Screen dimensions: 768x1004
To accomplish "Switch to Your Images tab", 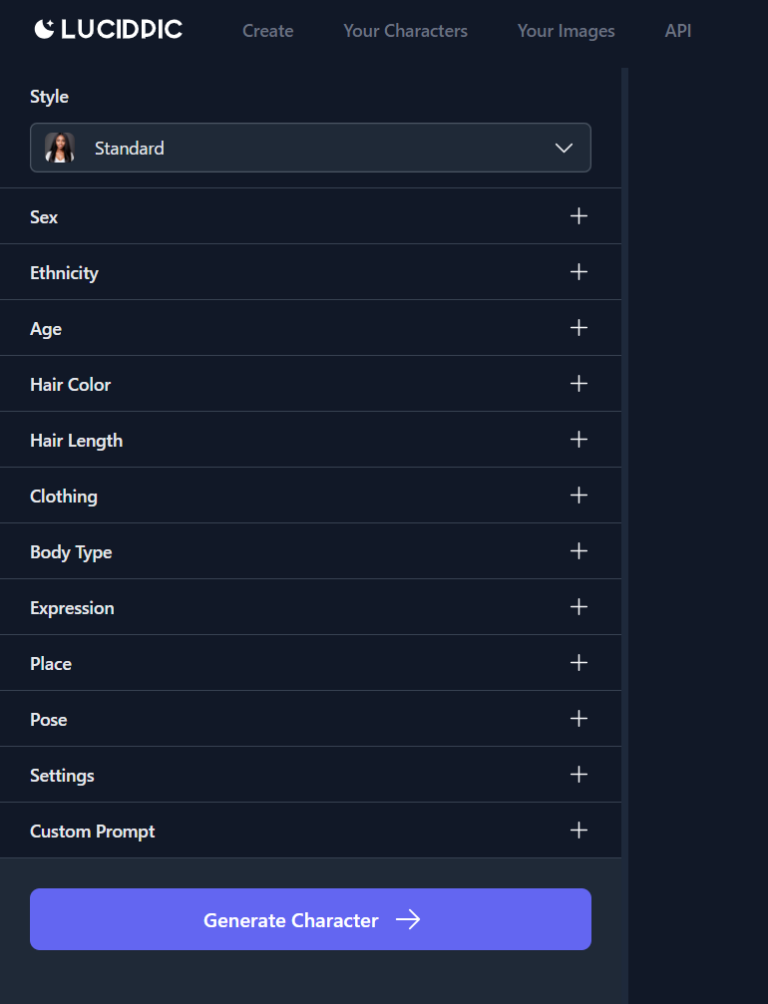I will pyautogui.click(x=566, y=31).
